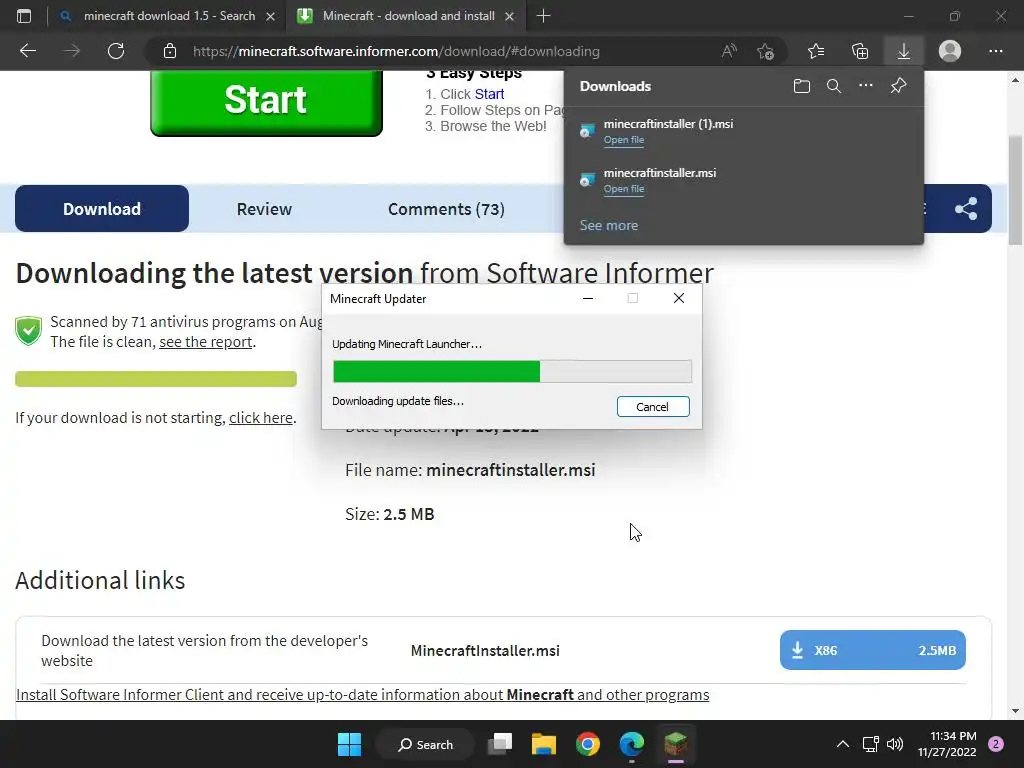Viewport: 1024px width, 768px height.
Task: Click the share icon on page bar
Action: coord(966,209)
